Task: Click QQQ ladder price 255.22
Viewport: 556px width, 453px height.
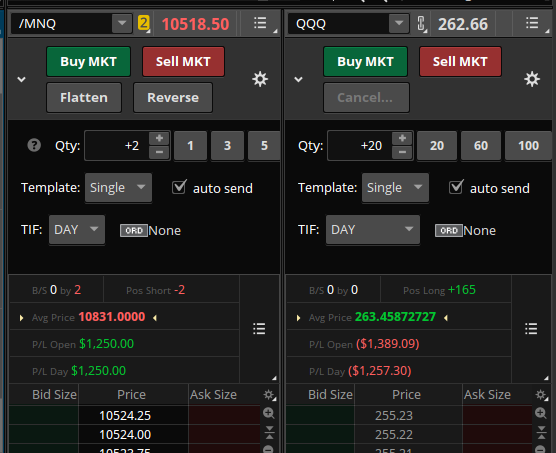Action: click(x=394, y=435)
